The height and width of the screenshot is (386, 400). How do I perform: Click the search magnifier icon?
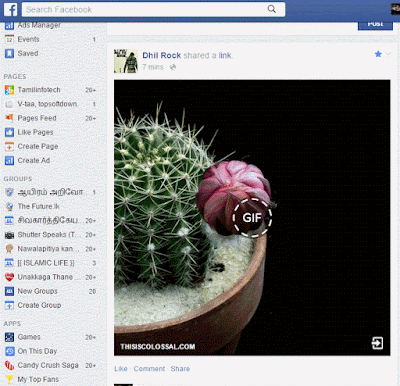pos(272,9)
